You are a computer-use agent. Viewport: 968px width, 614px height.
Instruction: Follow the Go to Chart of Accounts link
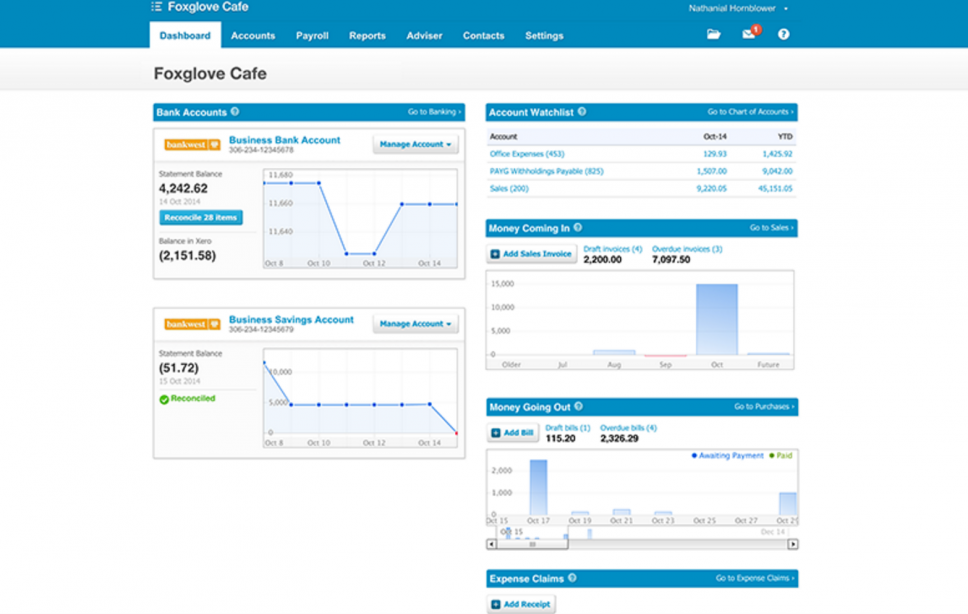click(750, 112)
